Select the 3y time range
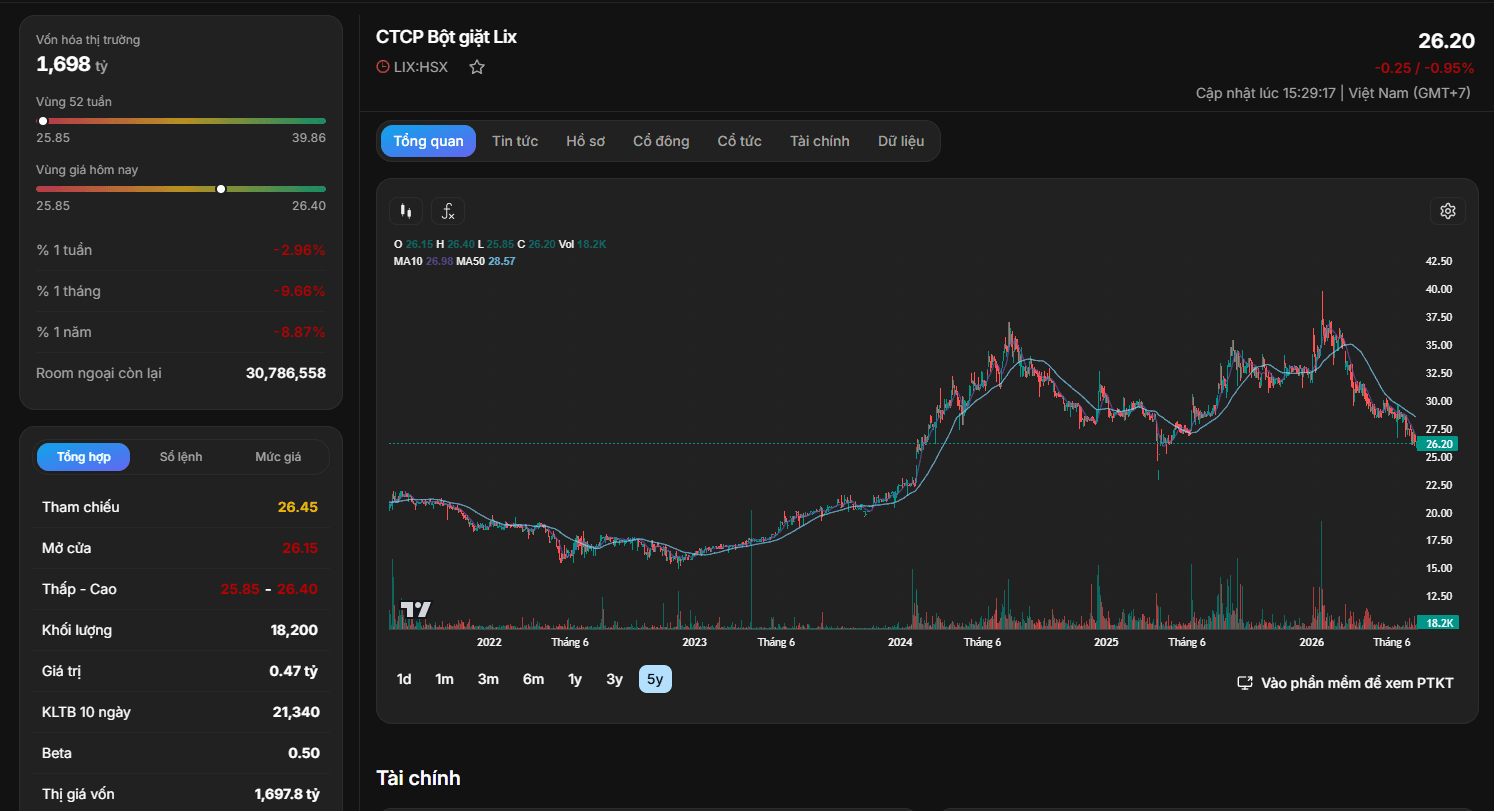 click(614, 679)
